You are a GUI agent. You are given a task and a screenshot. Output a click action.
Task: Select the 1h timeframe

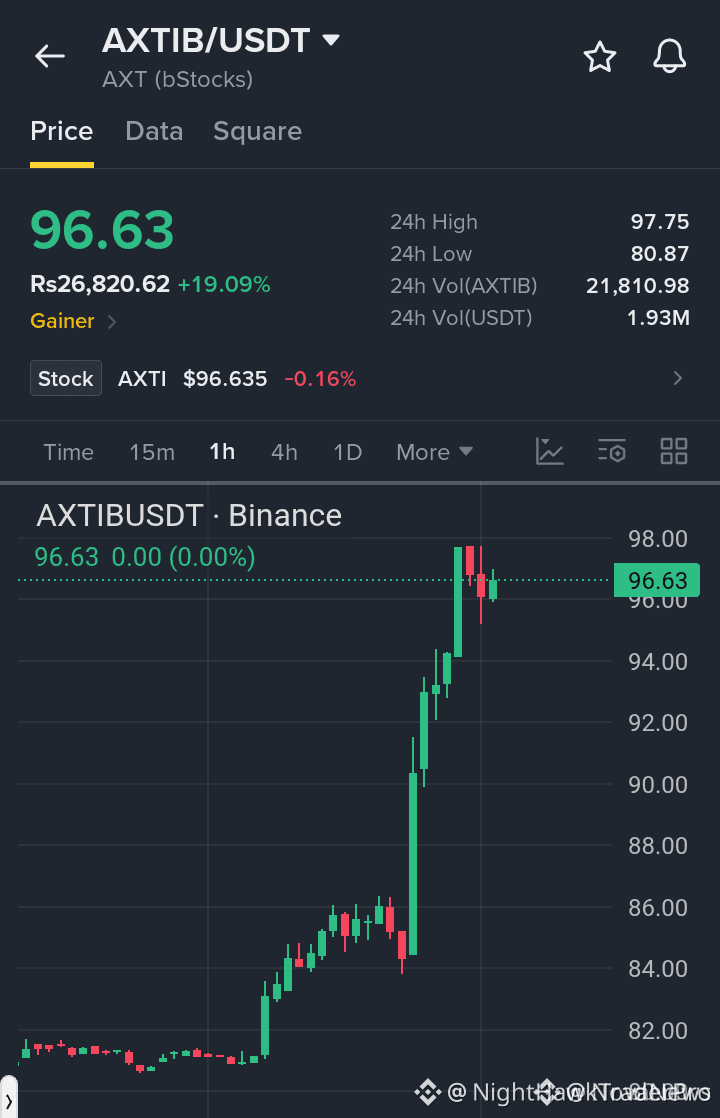tap(222, 452)
